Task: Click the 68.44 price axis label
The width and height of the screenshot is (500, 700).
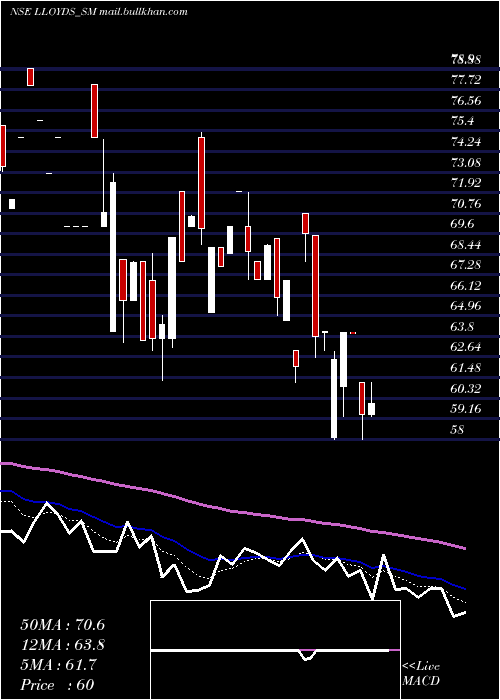Action: coord(466,245)
